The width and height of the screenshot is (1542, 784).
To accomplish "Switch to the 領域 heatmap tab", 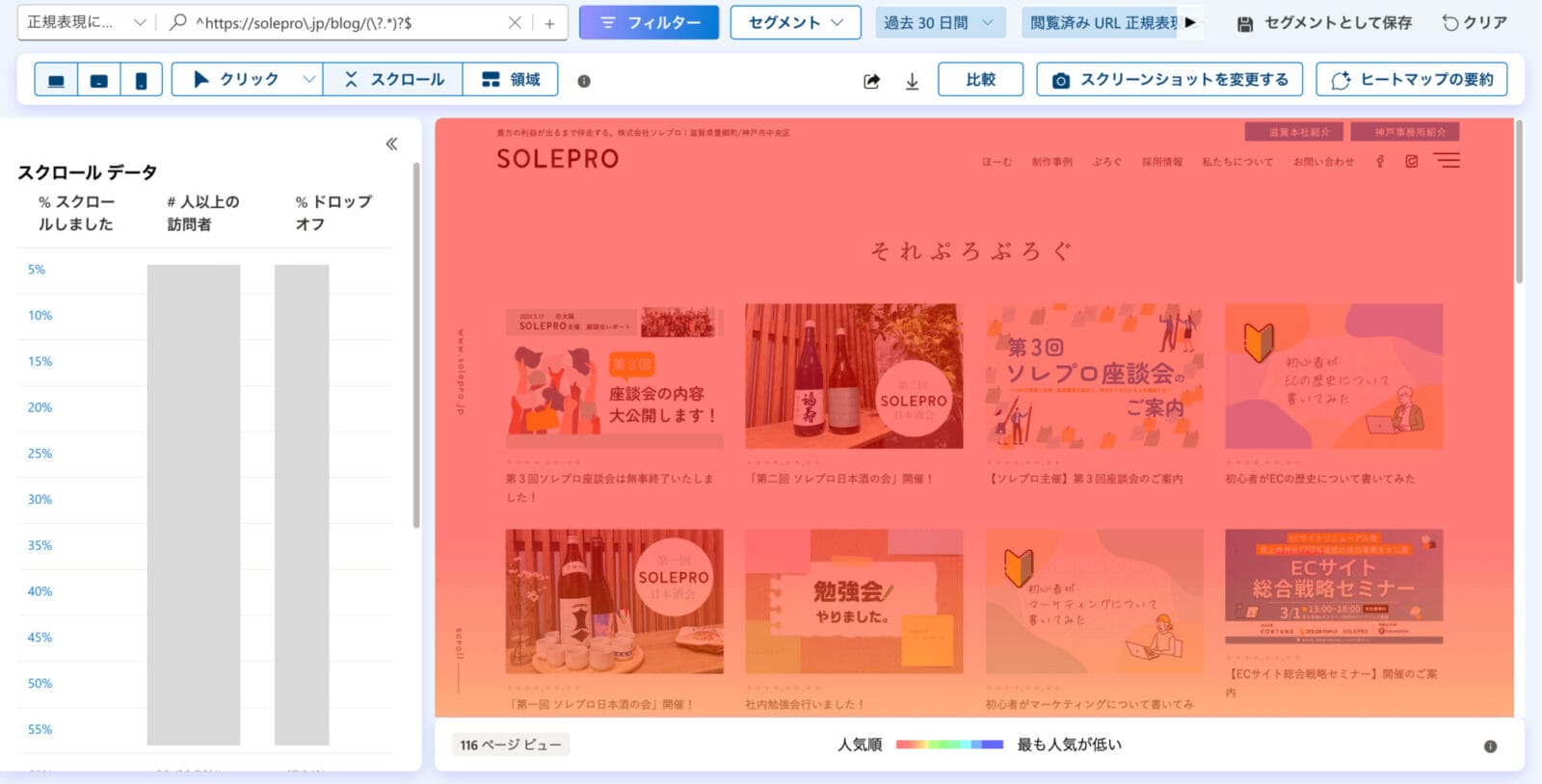I will (x=511, y=80).
